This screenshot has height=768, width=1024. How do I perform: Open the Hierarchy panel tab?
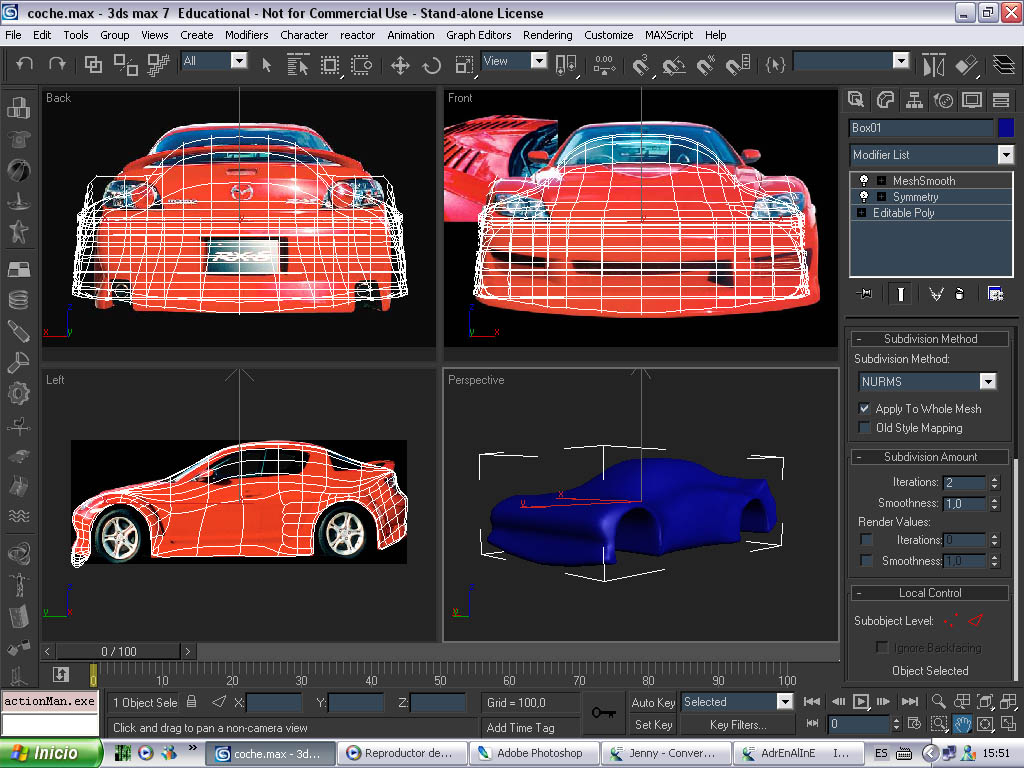click(914, 100)
